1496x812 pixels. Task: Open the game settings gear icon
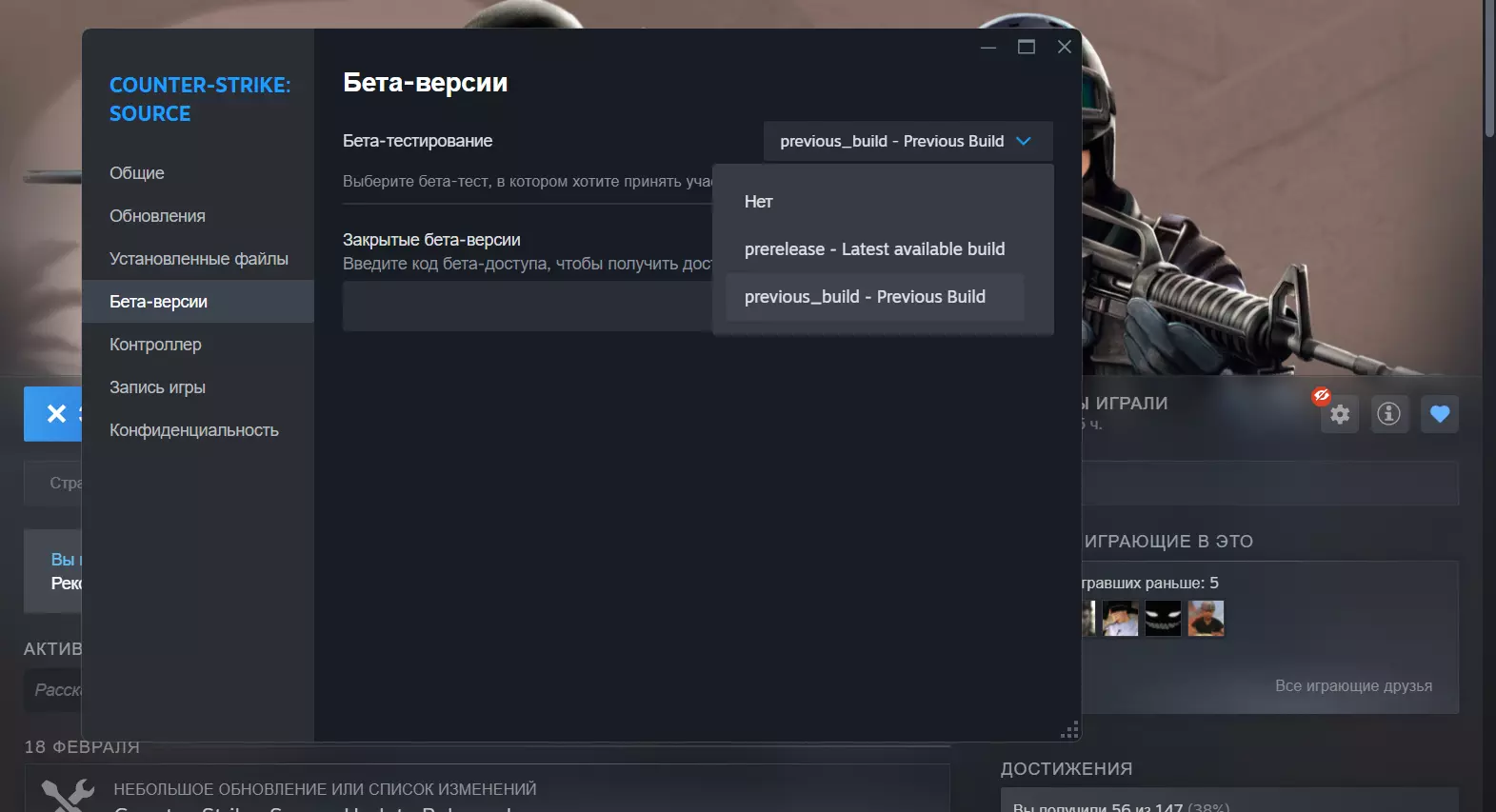coord(1340,414)
